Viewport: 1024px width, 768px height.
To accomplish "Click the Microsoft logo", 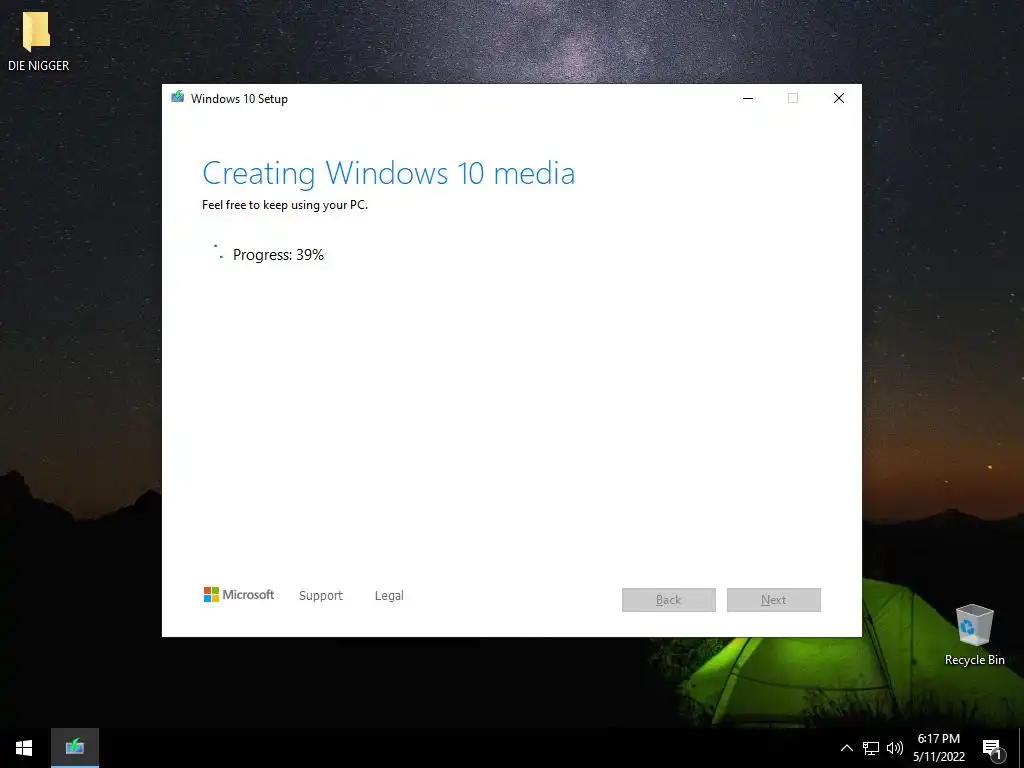I will pos(239,594).
